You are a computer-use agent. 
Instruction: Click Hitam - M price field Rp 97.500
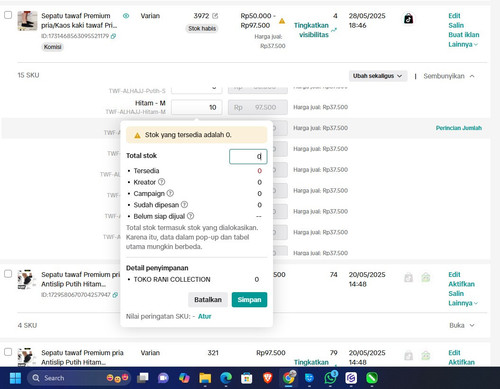tap(258, 107)
